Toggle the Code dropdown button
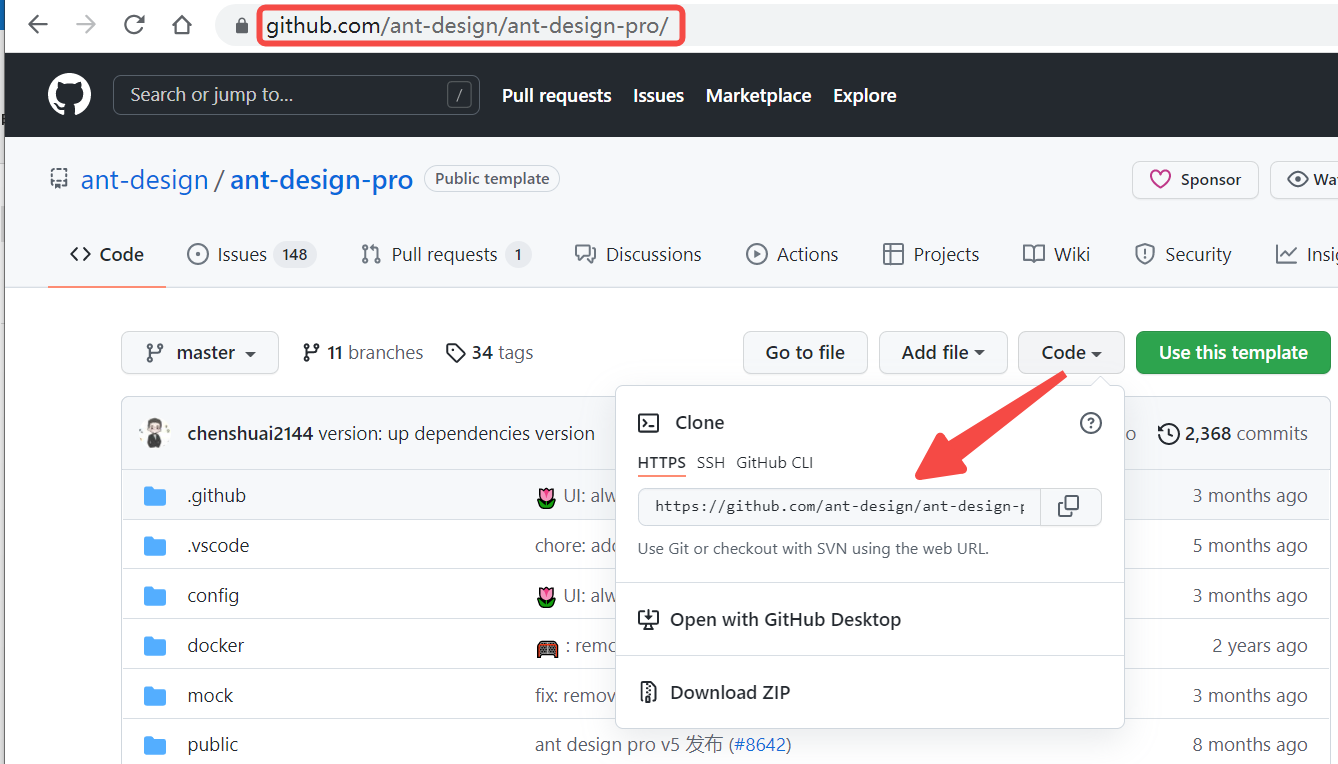Image resolution: width=1338 pixels, height=764 pixels. point(1071,353)
